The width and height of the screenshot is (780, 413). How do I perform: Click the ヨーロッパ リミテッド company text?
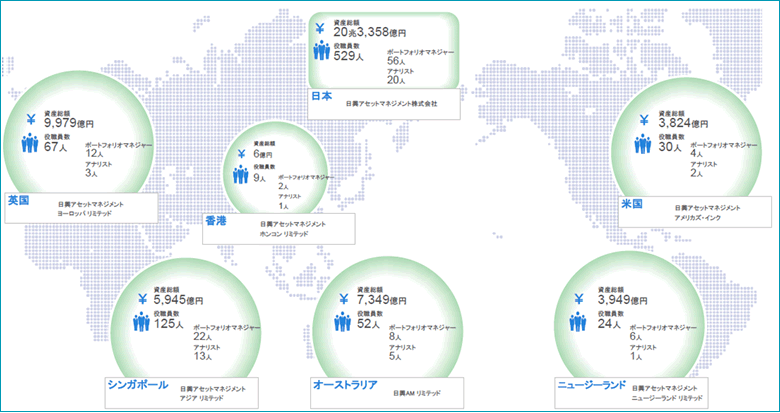click(85, 213)
